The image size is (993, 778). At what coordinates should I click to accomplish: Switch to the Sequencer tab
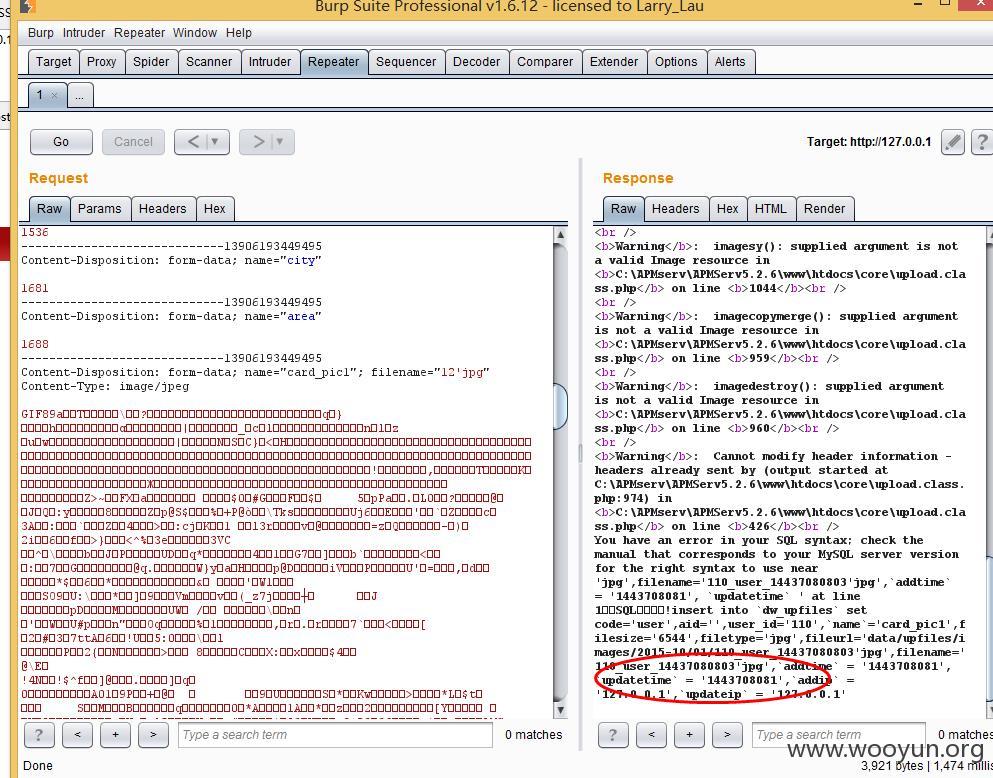click(x=406, y=62)
